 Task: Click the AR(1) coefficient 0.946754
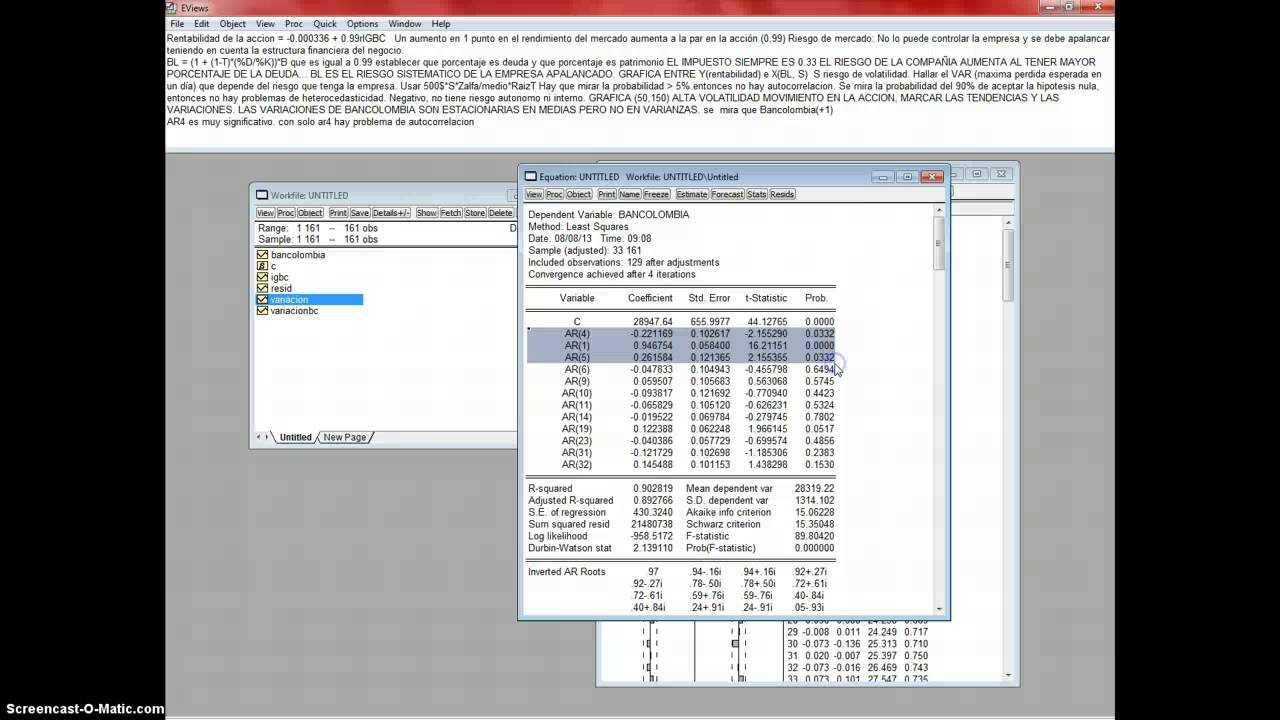coord(652,346)
